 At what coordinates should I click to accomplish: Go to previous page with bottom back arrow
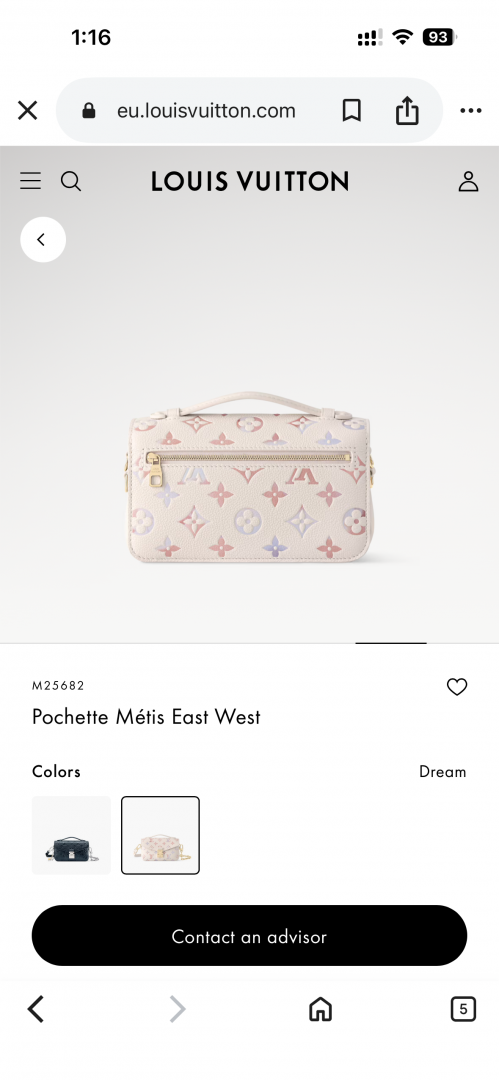36,1010
